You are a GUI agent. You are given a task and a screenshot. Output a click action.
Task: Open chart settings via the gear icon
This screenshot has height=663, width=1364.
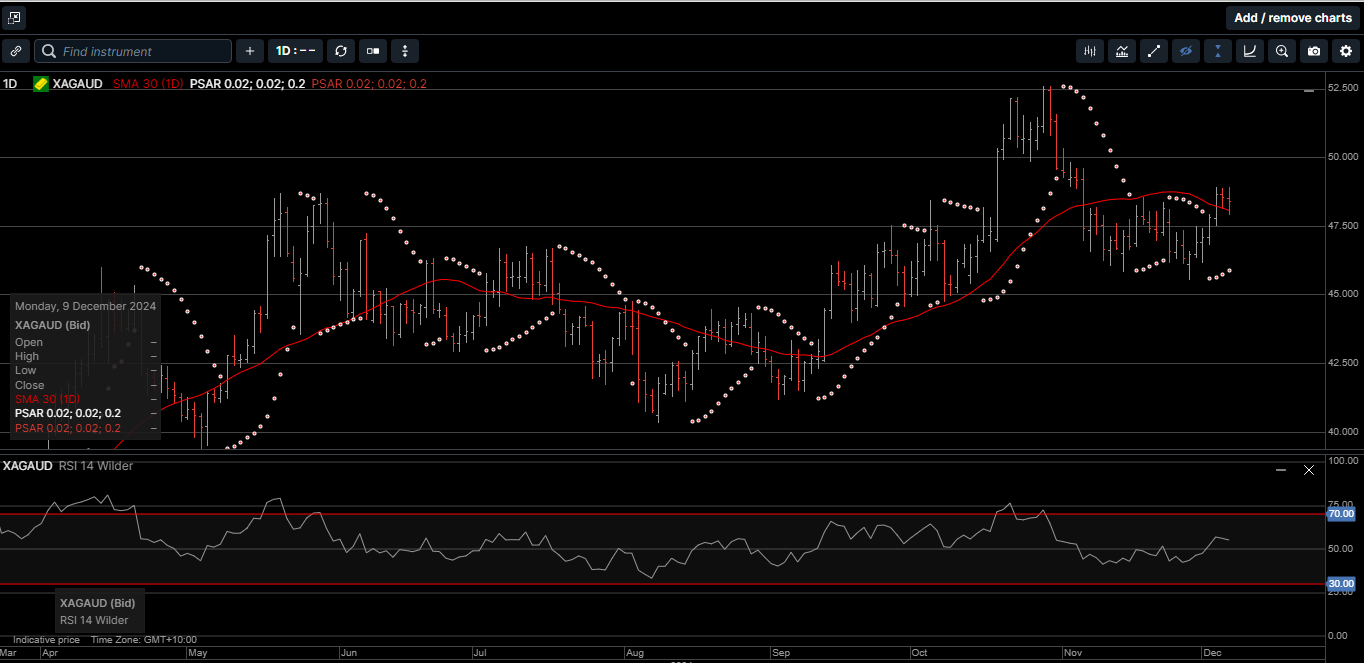coord(1345,51)
